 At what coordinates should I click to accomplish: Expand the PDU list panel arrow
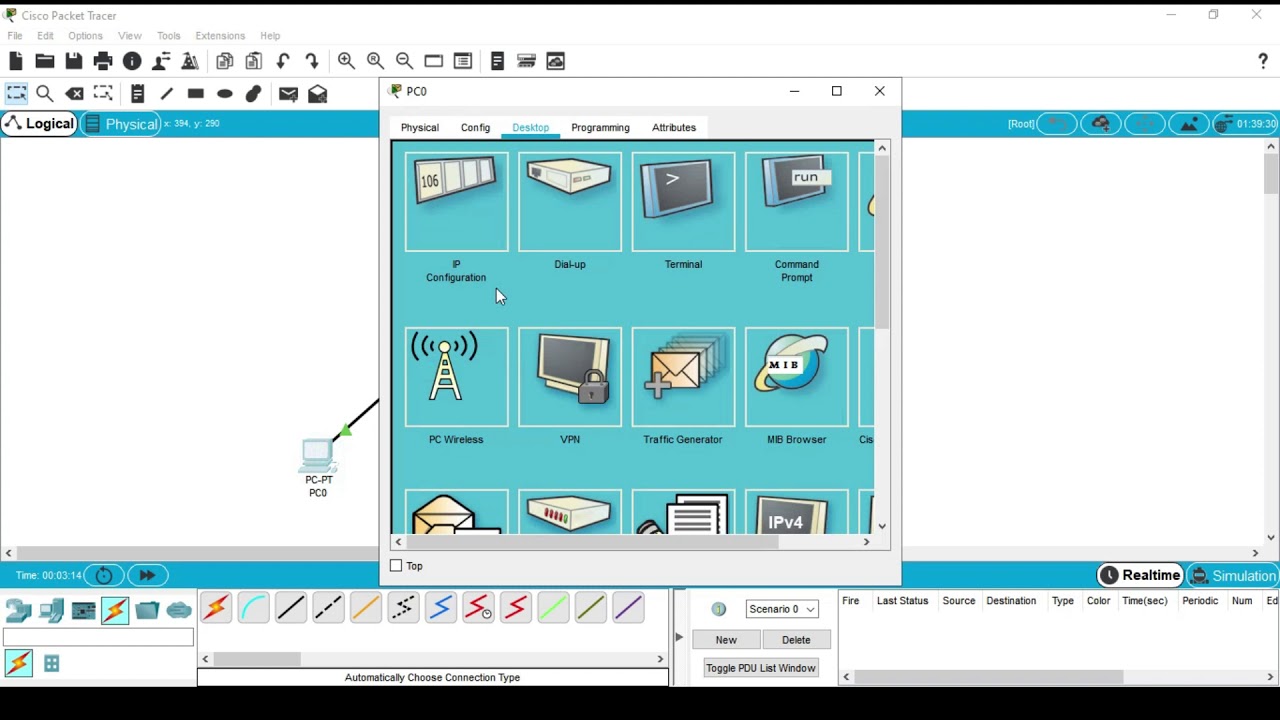pyautogui.click(x=679, y=637)
